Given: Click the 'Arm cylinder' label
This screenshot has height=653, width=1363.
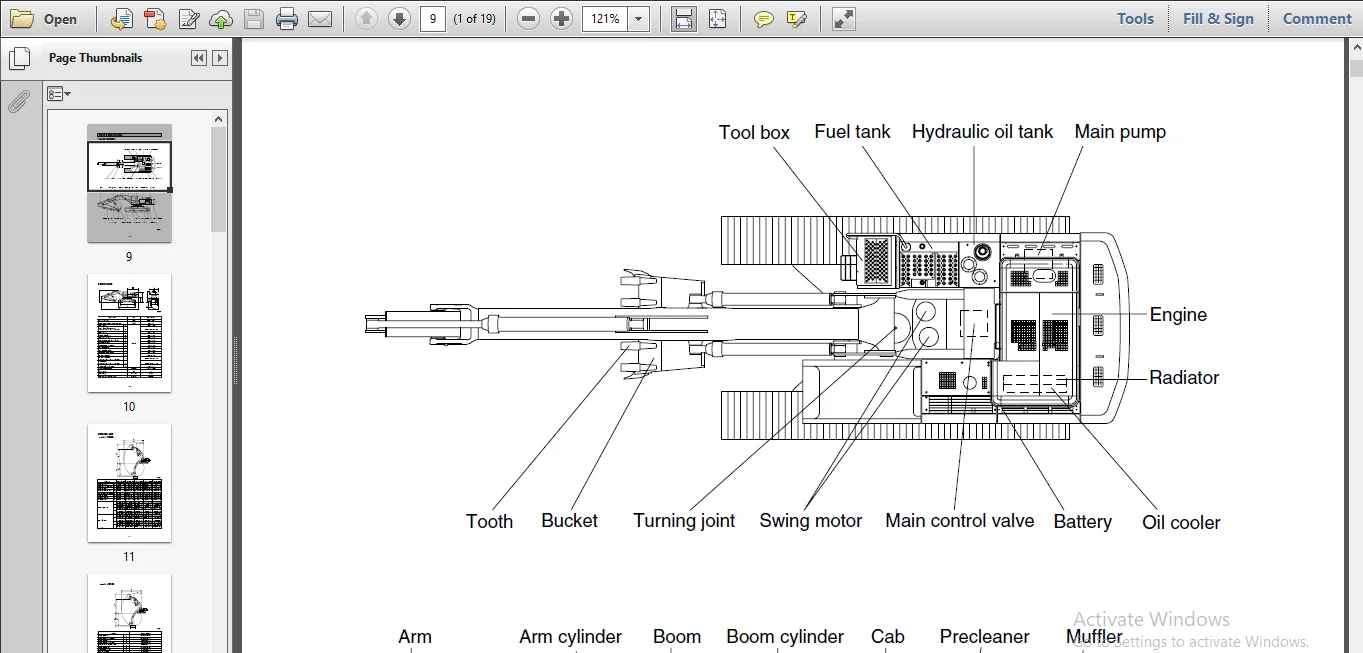Looking at the screenshot, I should point(570,637).
